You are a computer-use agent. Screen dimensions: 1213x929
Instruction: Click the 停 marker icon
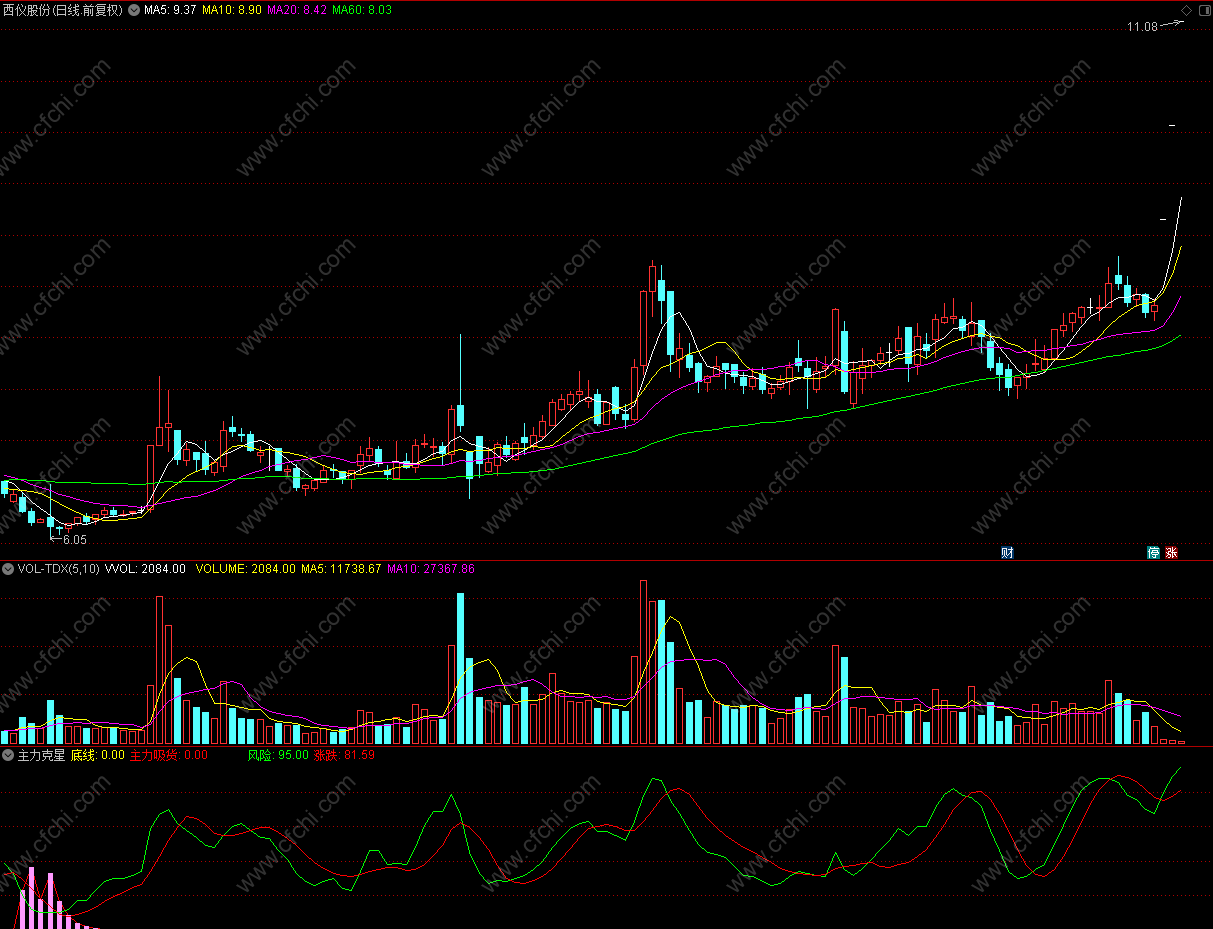1153,552
